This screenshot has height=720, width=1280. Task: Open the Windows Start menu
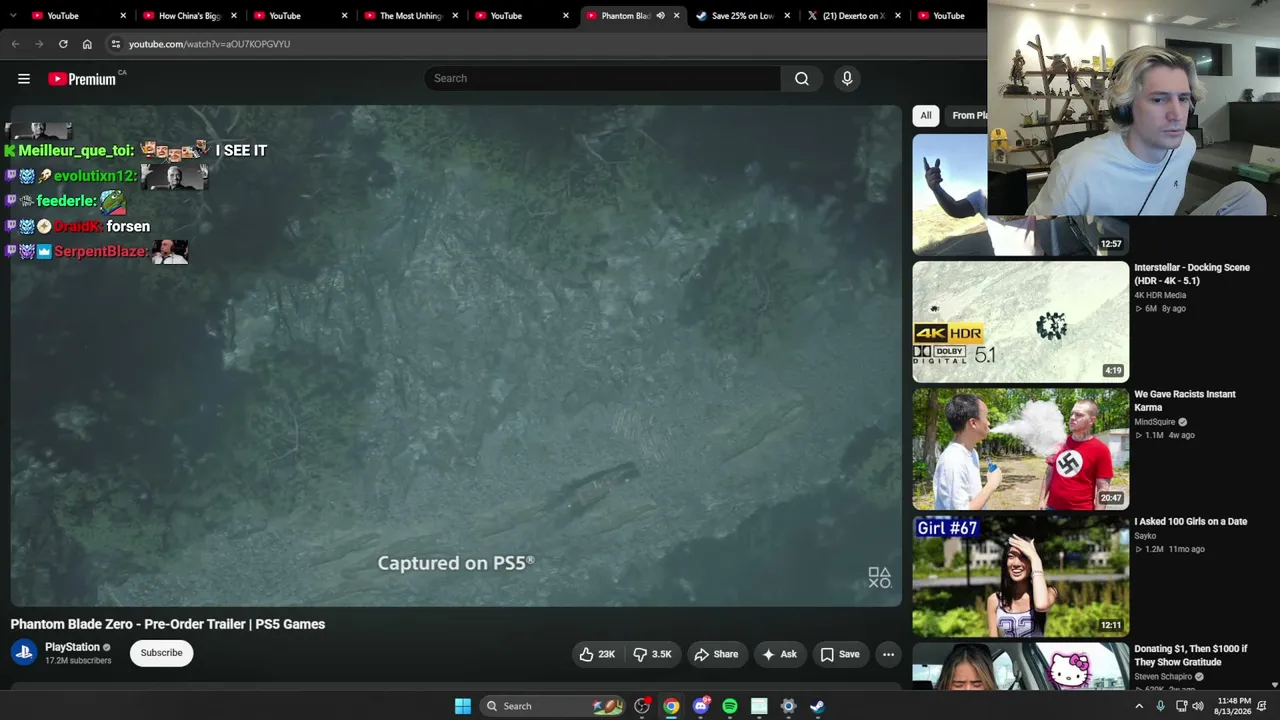(x=463, y=706)
